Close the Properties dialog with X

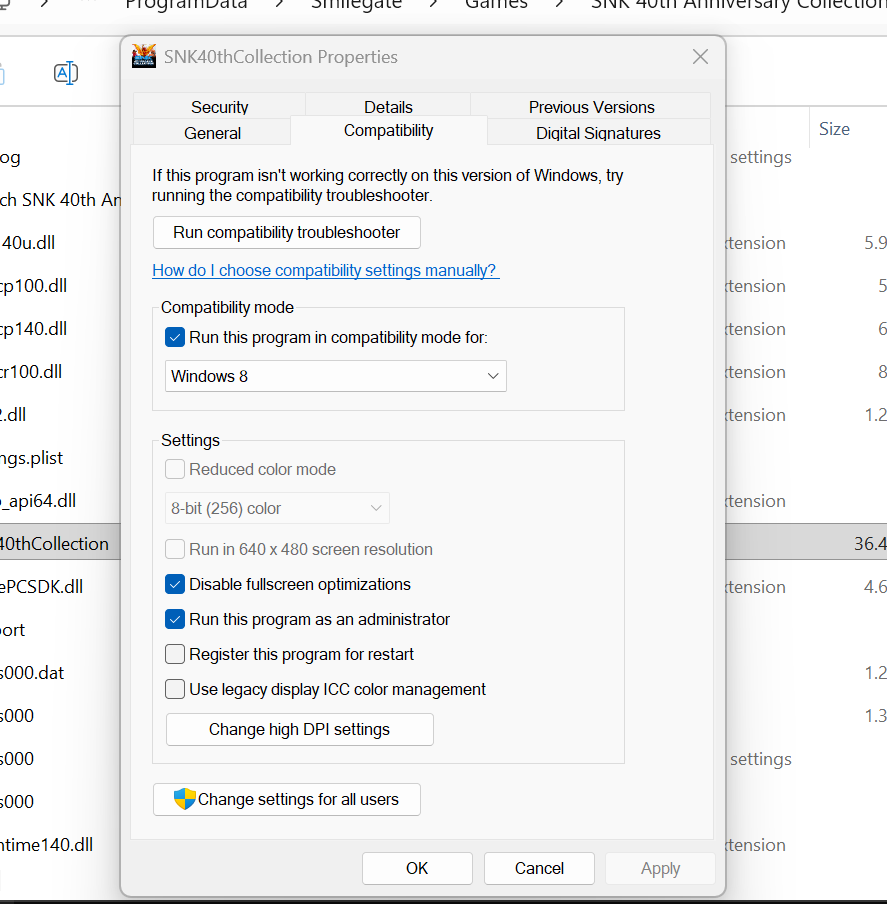tap(700, 57)
